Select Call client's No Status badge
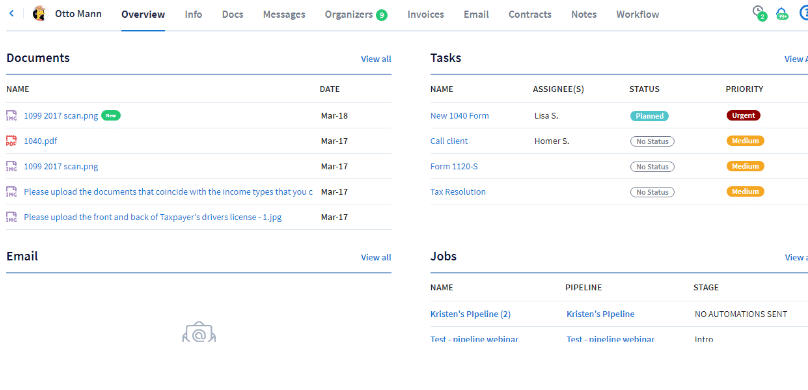The width and height of the screenshot is (808, 390). pos(652,141)
